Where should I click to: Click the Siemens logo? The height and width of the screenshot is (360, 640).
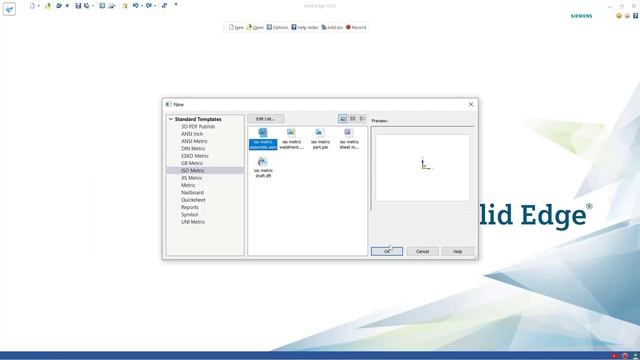tap(581, 16)
